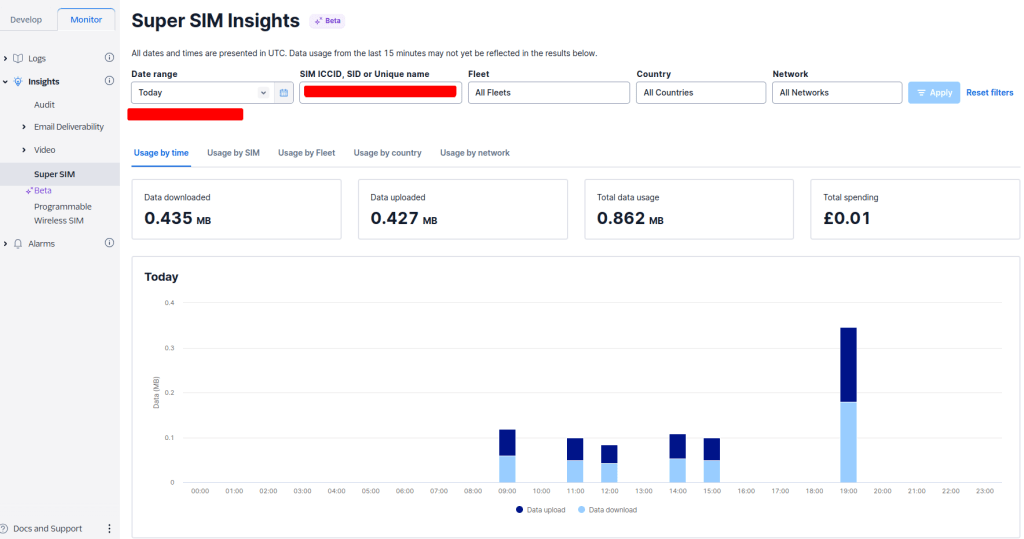Viewport: 1024px width, 539px height.
Task: Expand the Logs section chevron
Action: click(5, 59)
